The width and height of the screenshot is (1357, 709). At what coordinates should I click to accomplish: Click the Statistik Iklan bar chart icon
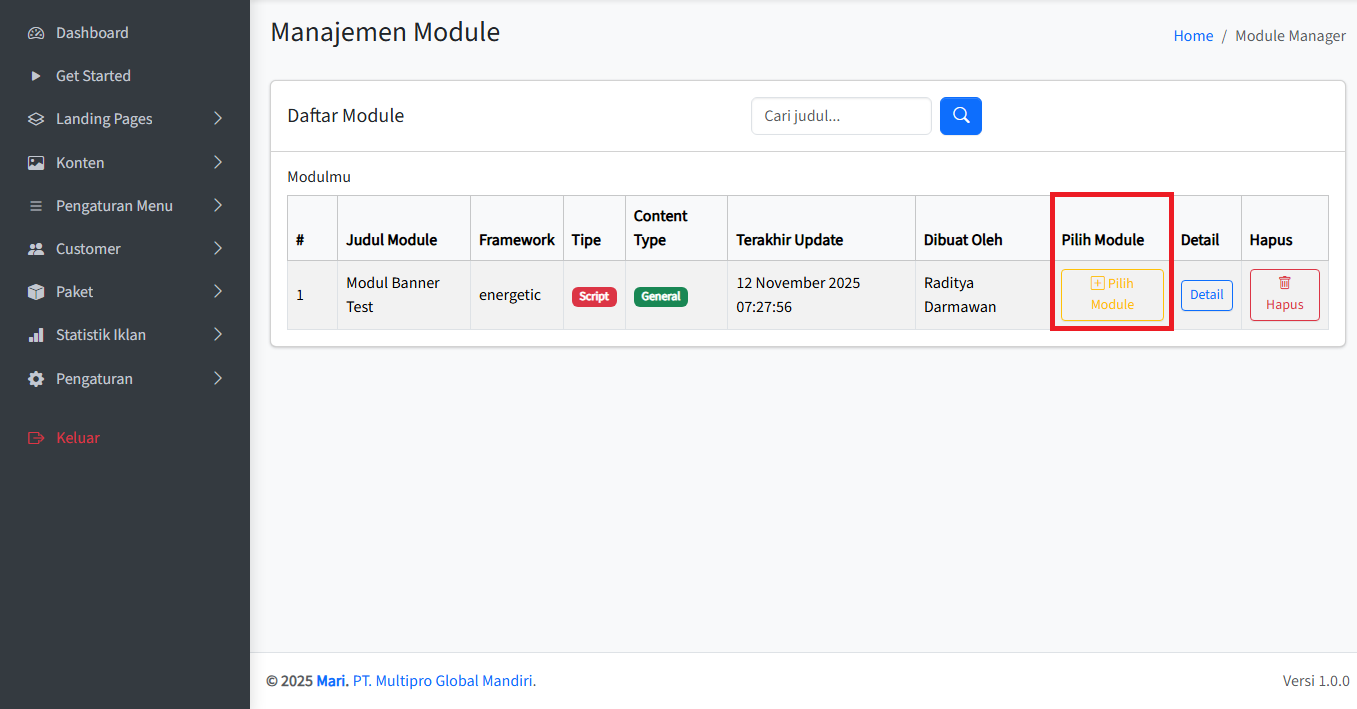[x=36, y=335]
